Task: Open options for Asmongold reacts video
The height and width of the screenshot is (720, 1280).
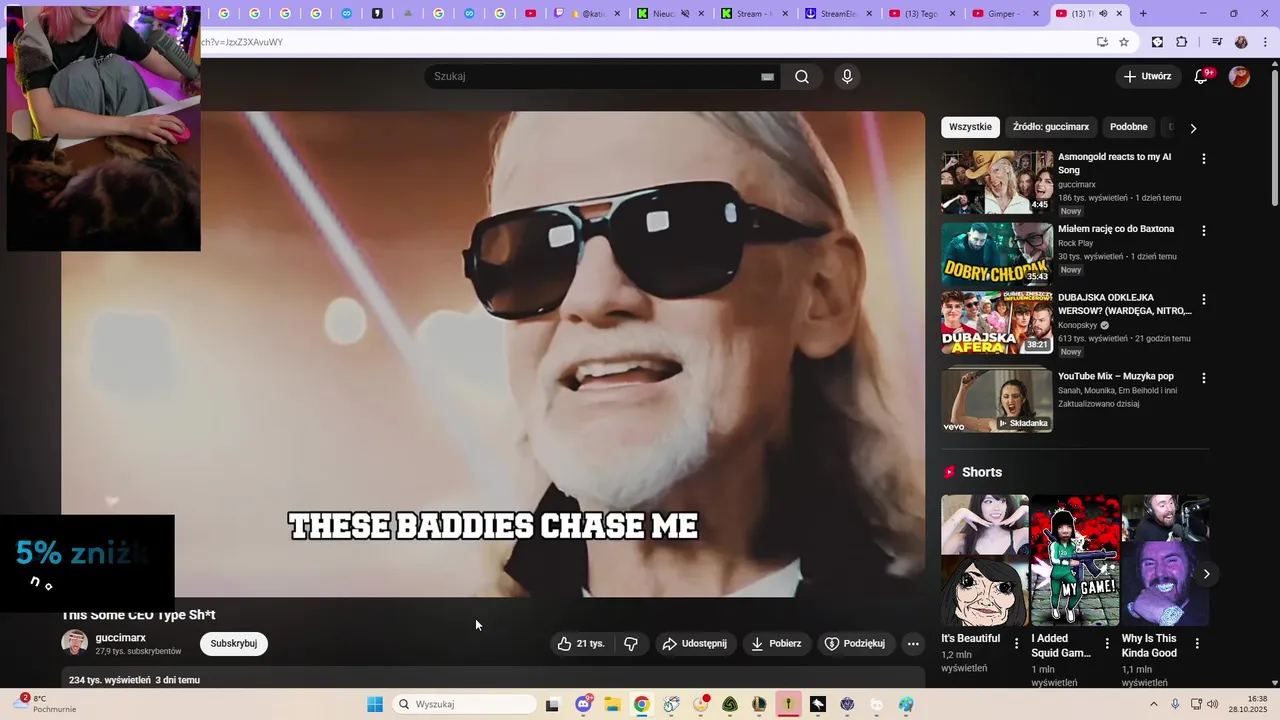Action: tap(1204, 159)
